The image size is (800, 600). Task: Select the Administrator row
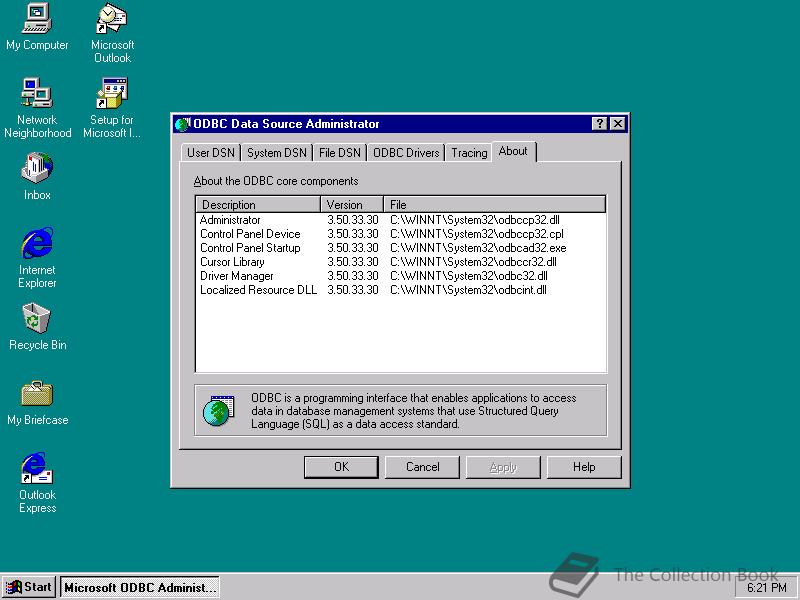click(x=401, y=220)
